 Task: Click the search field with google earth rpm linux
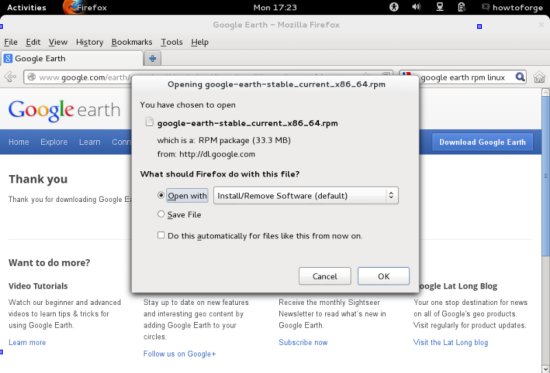pos(463,77)
